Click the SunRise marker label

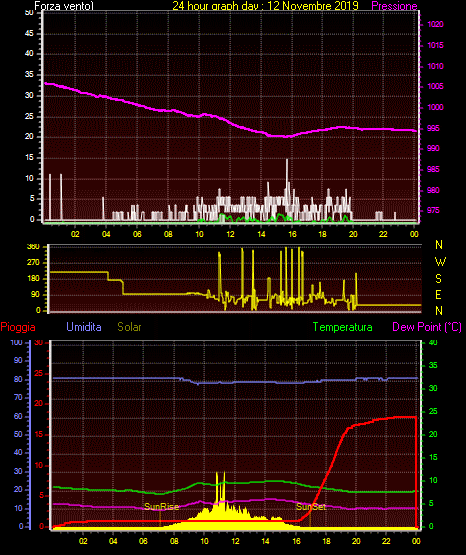click(x=161, y=507)
